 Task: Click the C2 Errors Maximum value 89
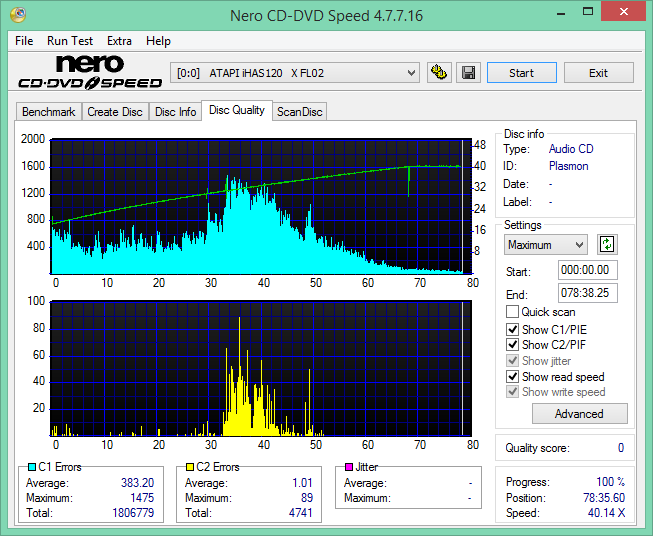[x=307, y=498]
